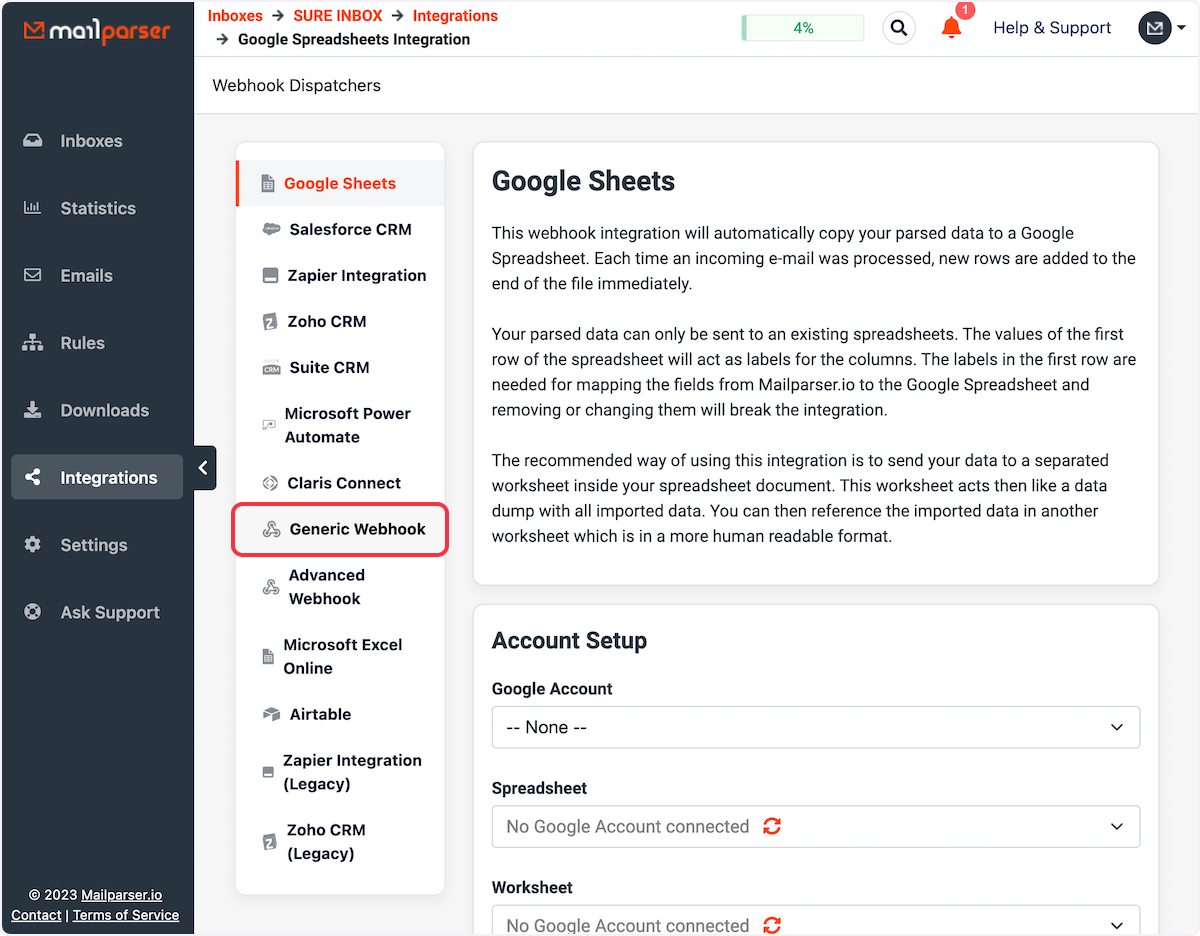The width and height of the screenshot is (1200, 936).
Task: Refresh the Worksheet list icon
Action: coord(772,925)
